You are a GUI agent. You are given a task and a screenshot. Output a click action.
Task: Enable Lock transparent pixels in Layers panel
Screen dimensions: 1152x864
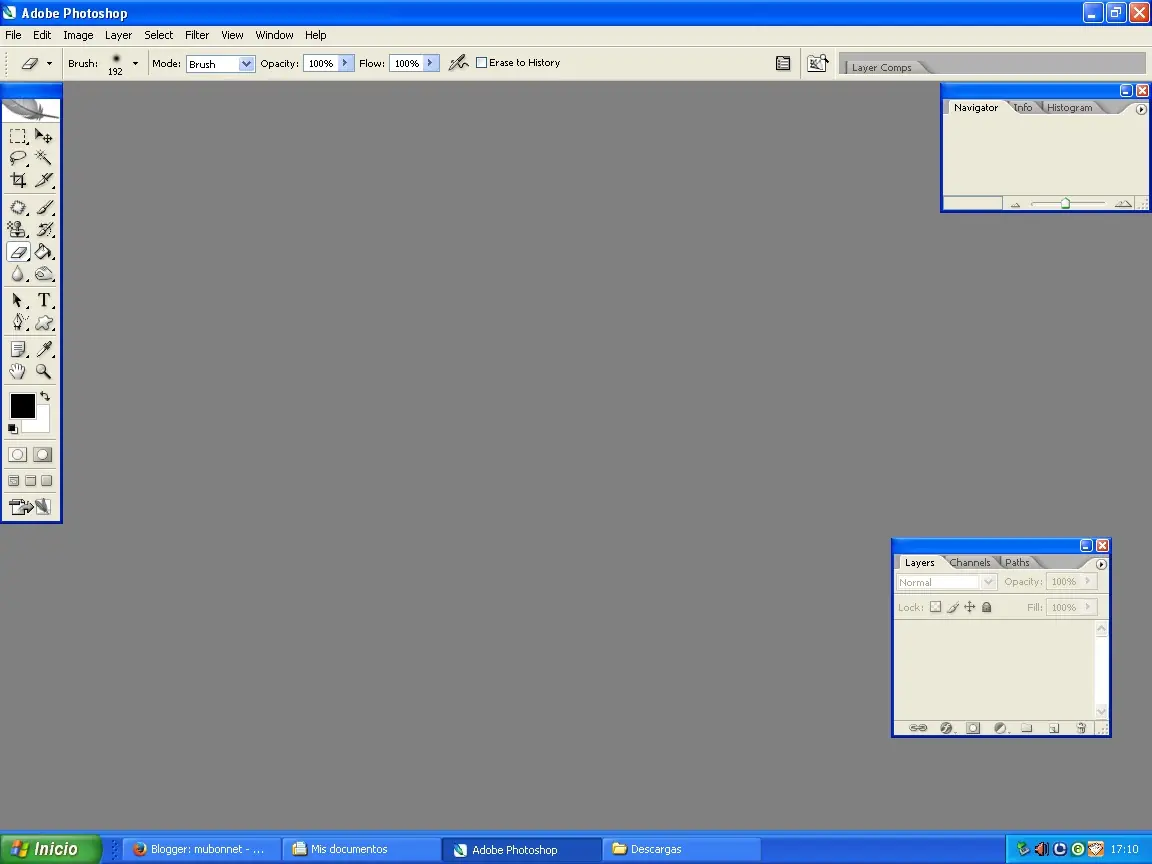coord(935,607)
